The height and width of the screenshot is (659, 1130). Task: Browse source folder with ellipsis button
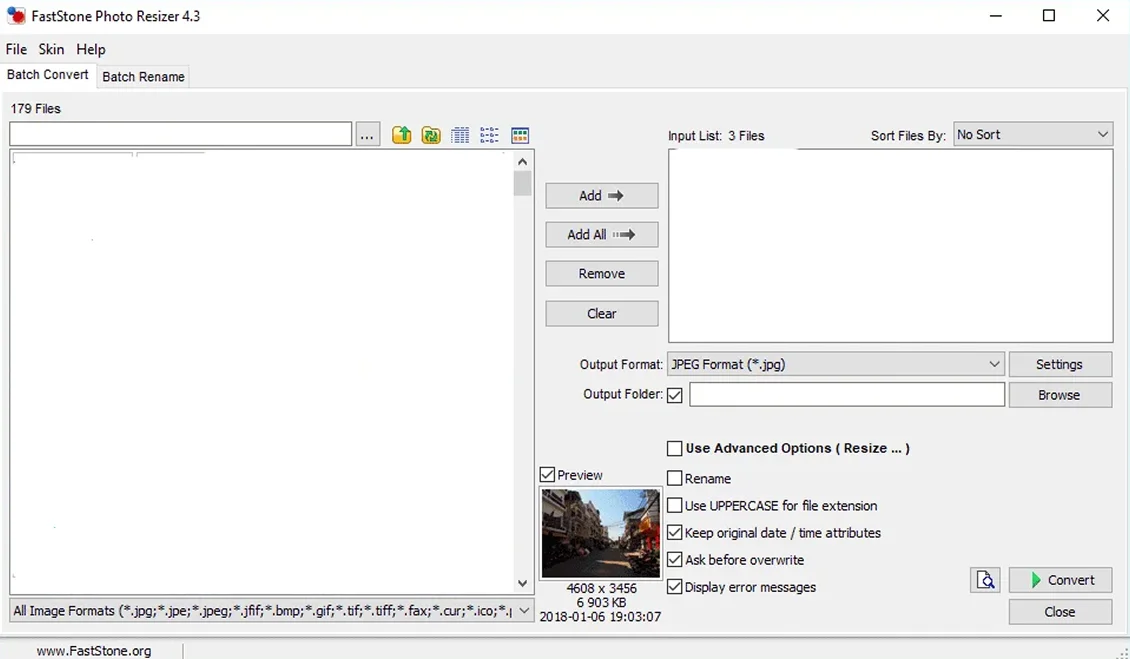(x=368, y=134)
